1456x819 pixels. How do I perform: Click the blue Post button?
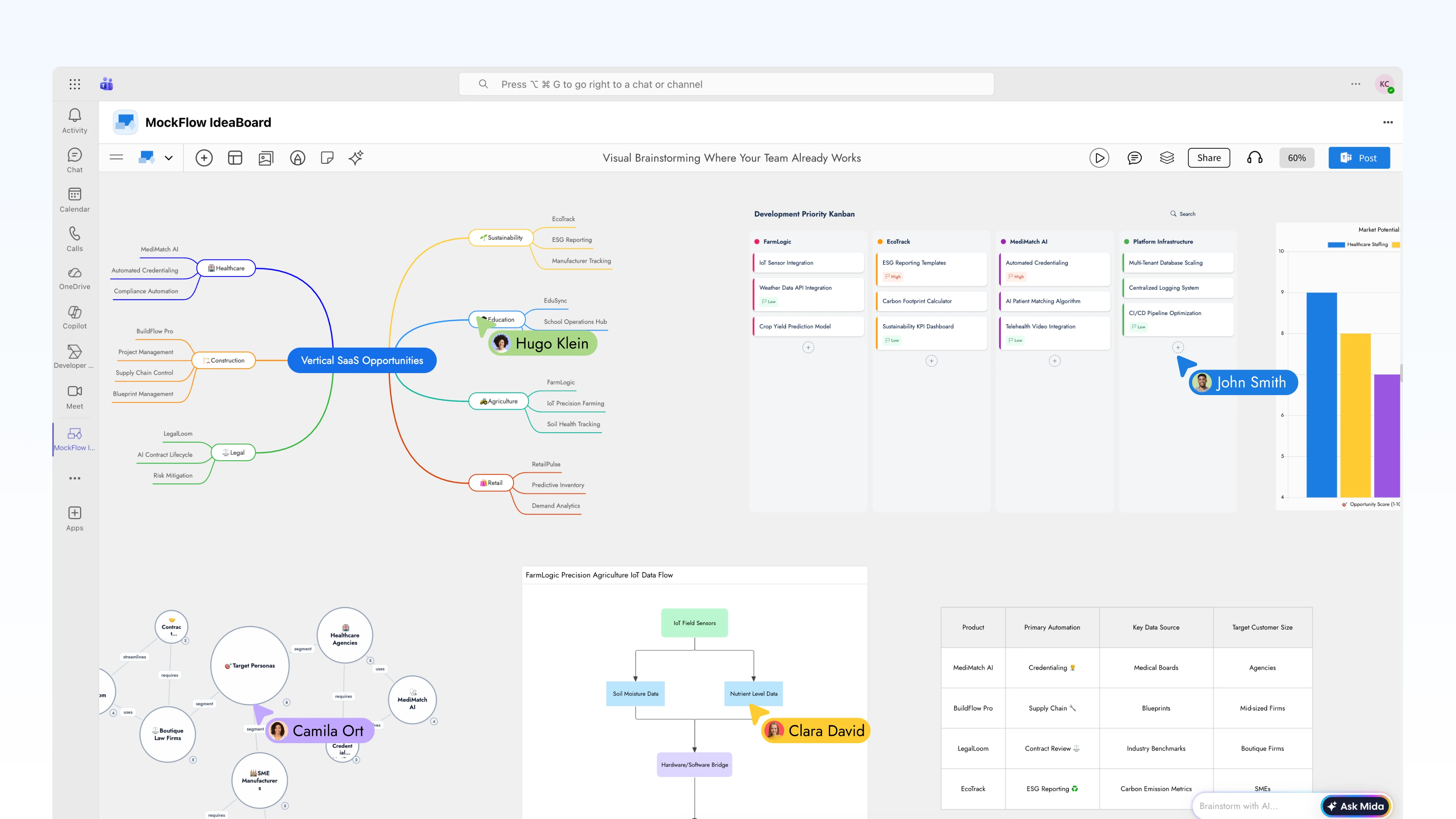click(x=1359, y=158)
